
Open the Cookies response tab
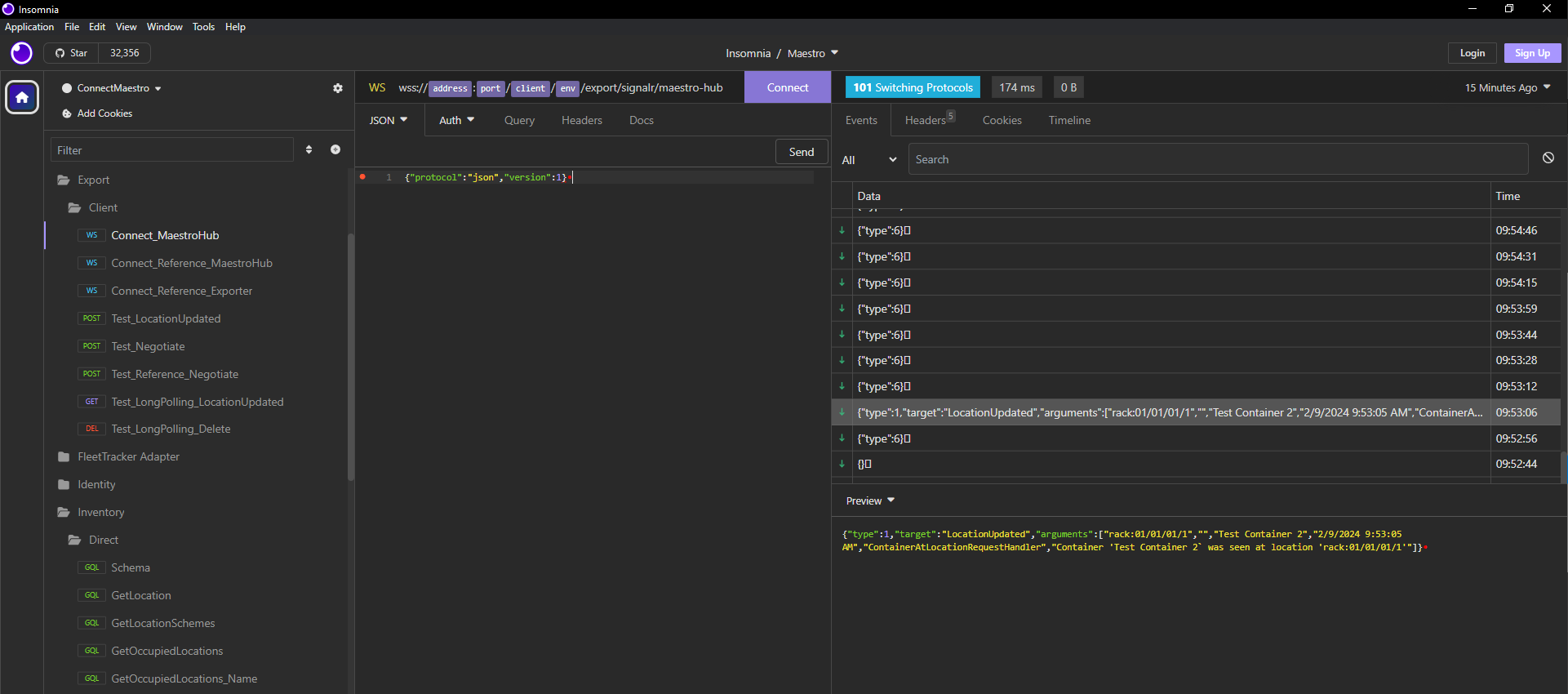pyautogui.click(x=1002, y=120)
